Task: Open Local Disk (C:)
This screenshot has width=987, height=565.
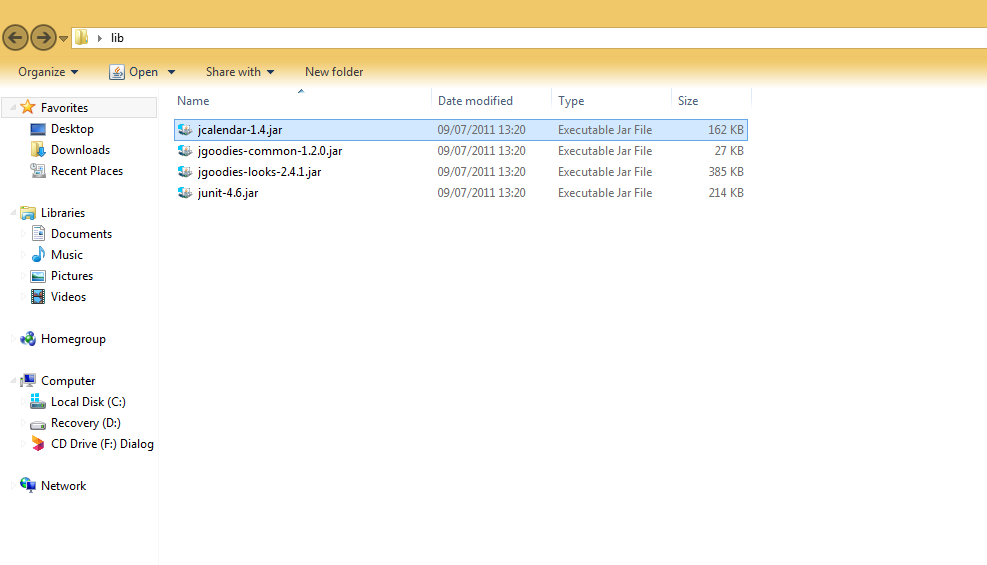Action: 88,401
